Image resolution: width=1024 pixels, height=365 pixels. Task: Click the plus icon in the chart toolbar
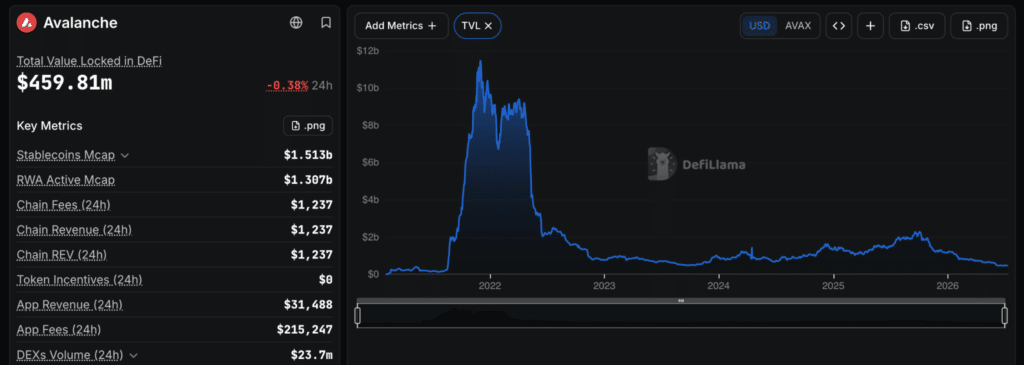click(871, 26)
